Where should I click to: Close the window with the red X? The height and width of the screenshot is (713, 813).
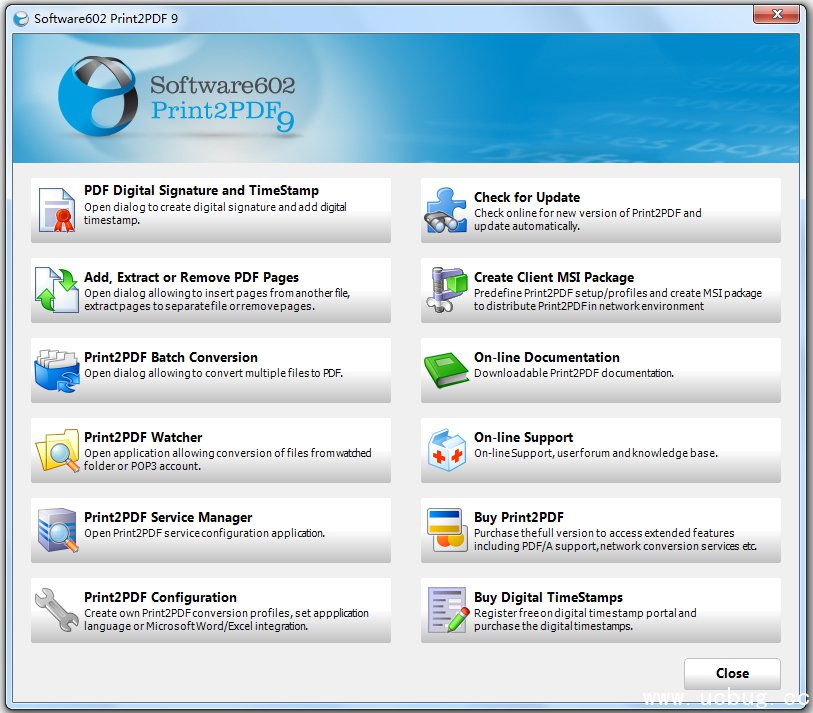point(774,13)
